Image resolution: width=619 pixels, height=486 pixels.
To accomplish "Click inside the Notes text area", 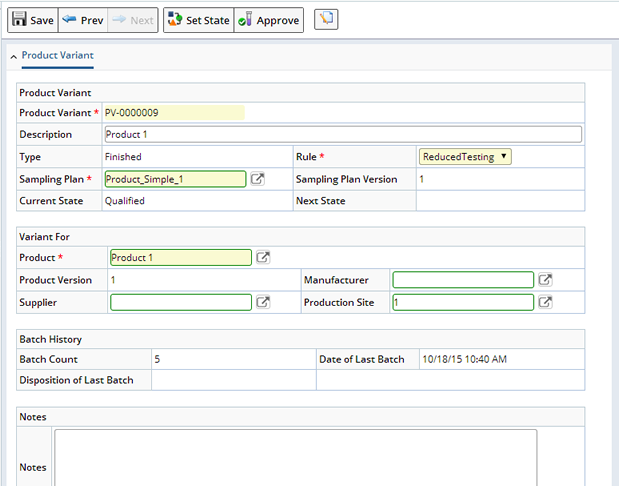I will 296,458.
